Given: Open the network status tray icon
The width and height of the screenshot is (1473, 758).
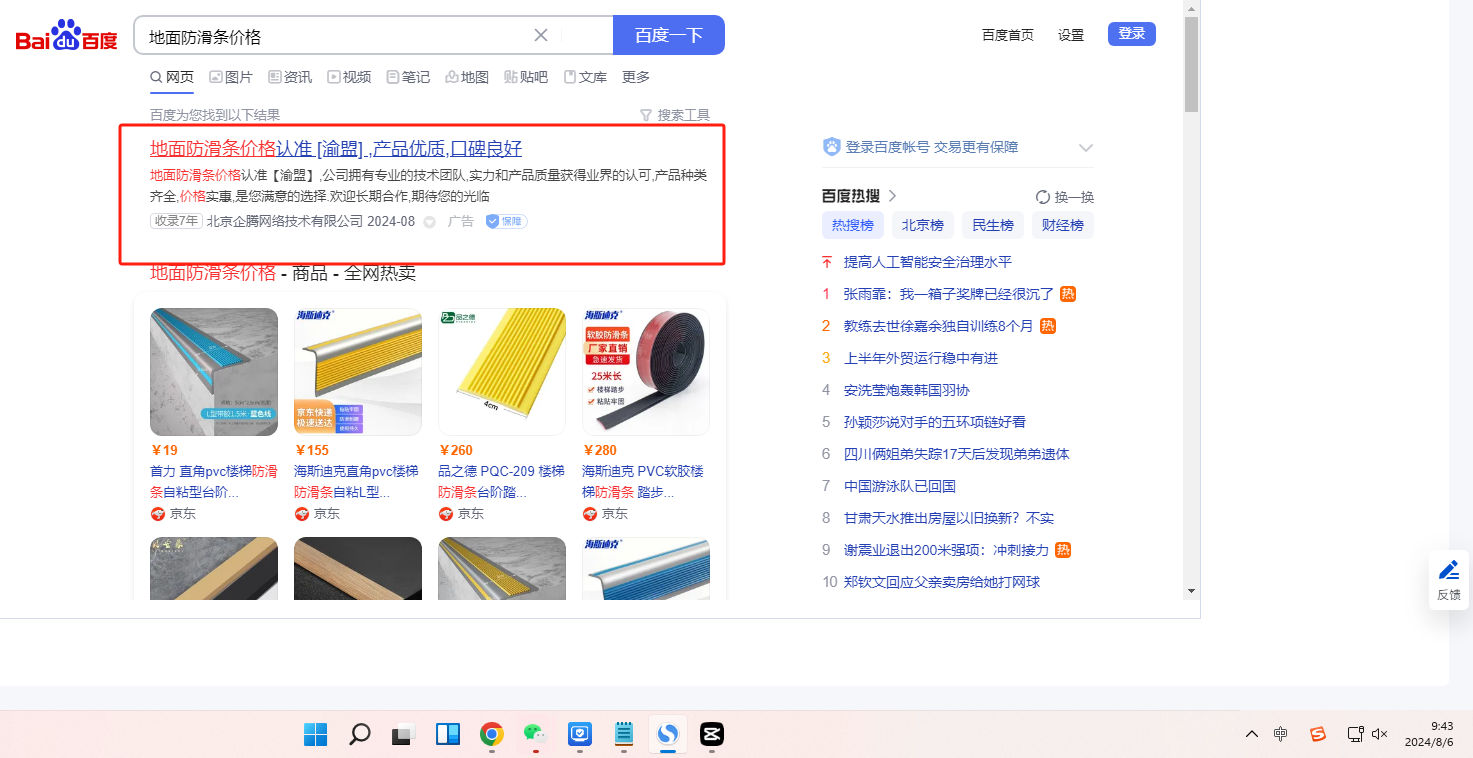Looking at the screenshot, I should pos(1355,734).
